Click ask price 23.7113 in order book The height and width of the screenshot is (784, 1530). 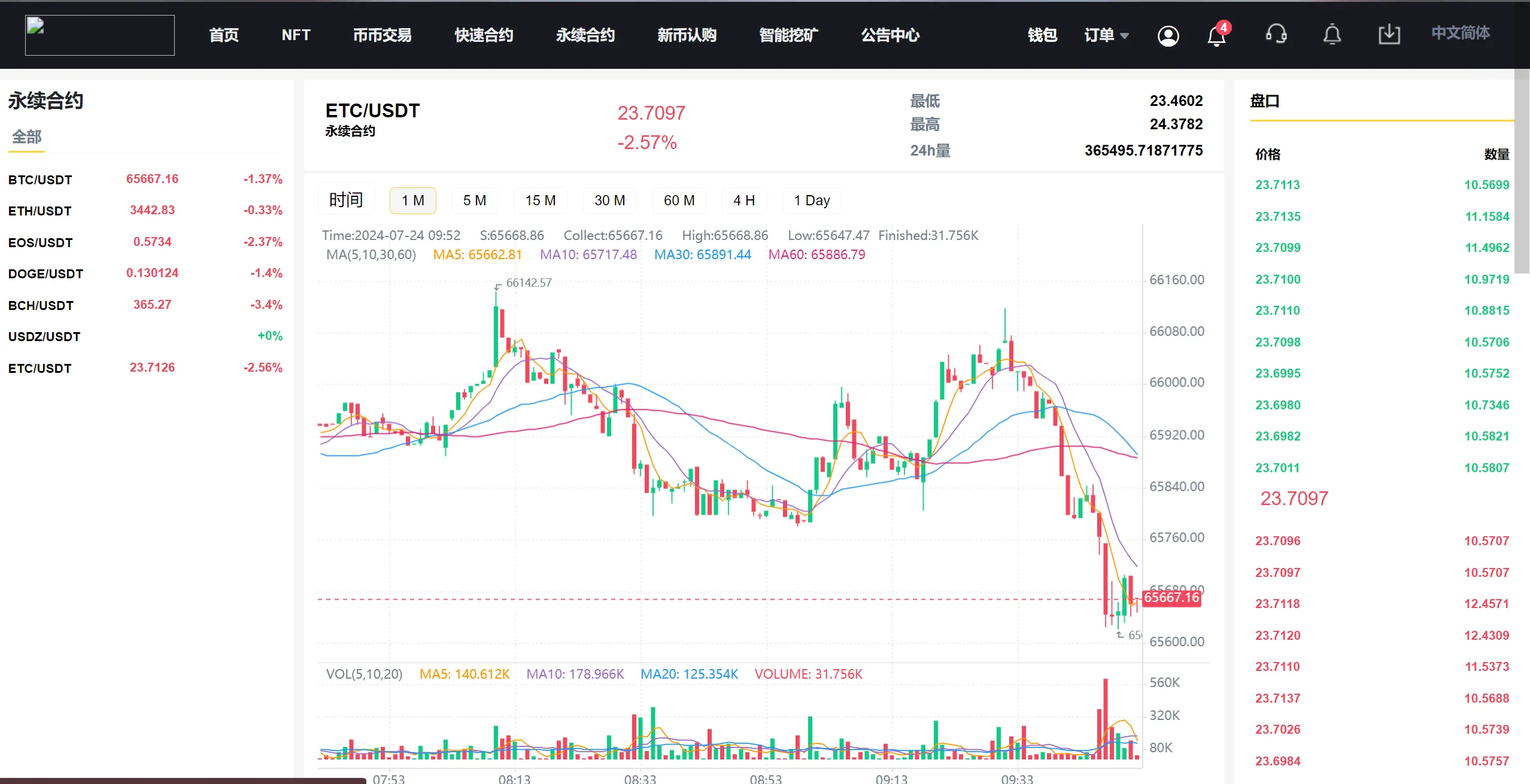(1277, 185)
